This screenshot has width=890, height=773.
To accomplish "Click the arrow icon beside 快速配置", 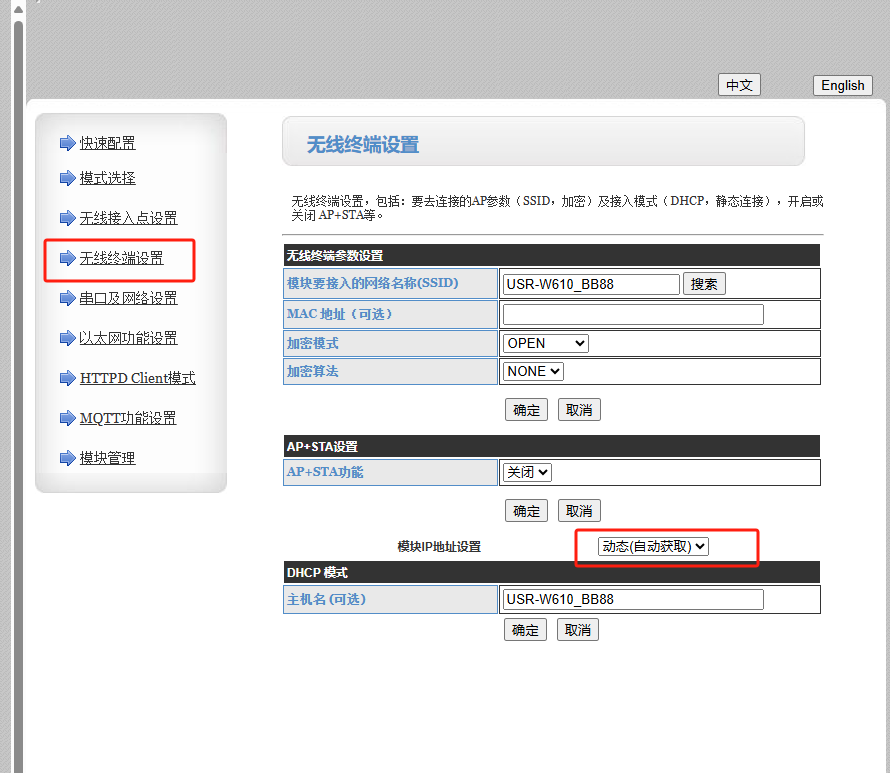I will tap(68, 143).
